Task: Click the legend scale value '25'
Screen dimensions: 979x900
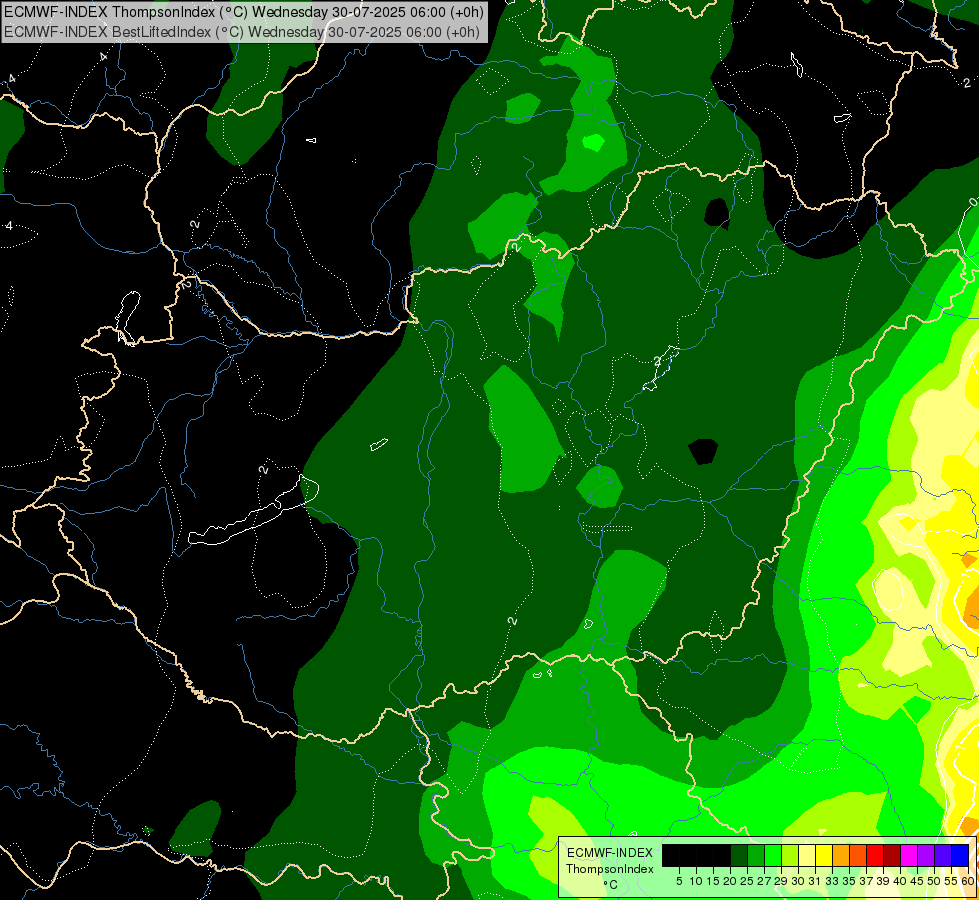Action: [747, 881]
